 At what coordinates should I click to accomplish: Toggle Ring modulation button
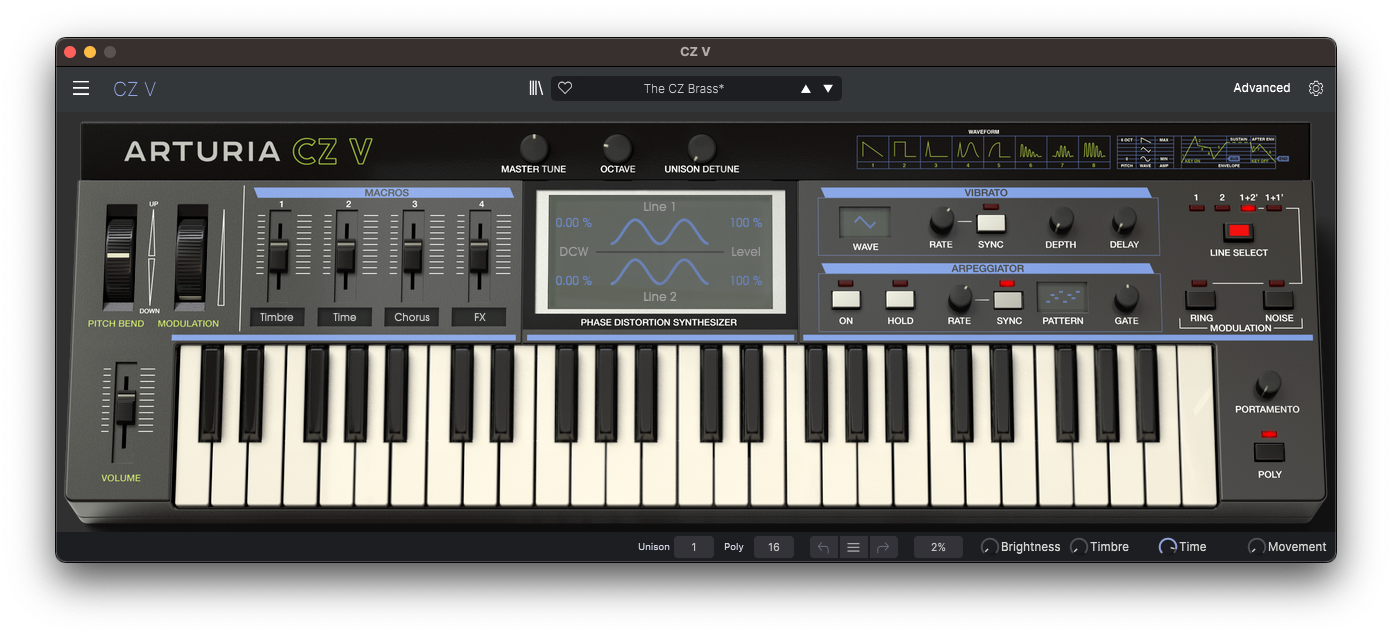(x=1201, y=299)
